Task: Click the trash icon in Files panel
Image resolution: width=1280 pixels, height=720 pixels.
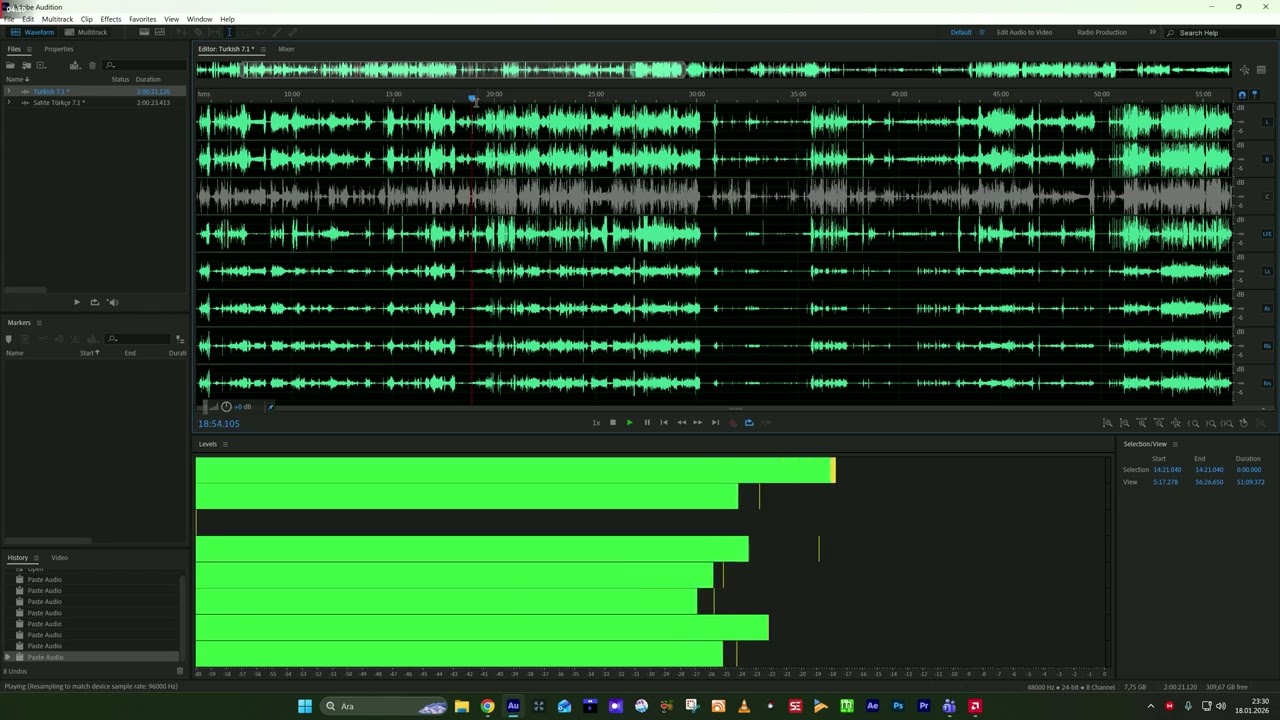Action: (x=92, y=66)
